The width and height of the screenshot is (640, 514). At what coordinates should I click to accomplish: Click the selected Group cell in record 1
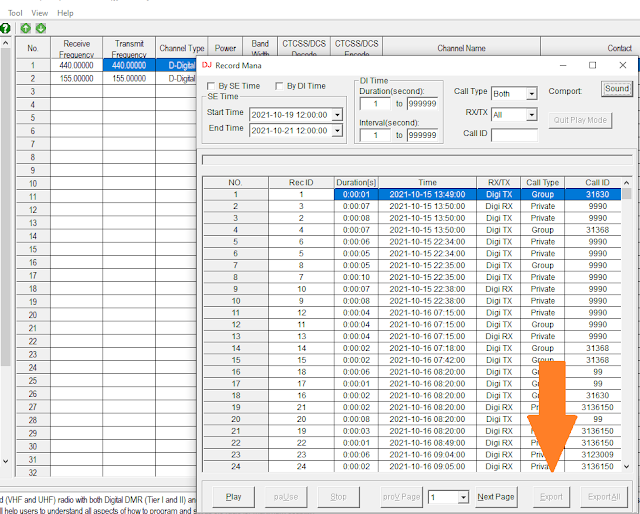[542, 194]
